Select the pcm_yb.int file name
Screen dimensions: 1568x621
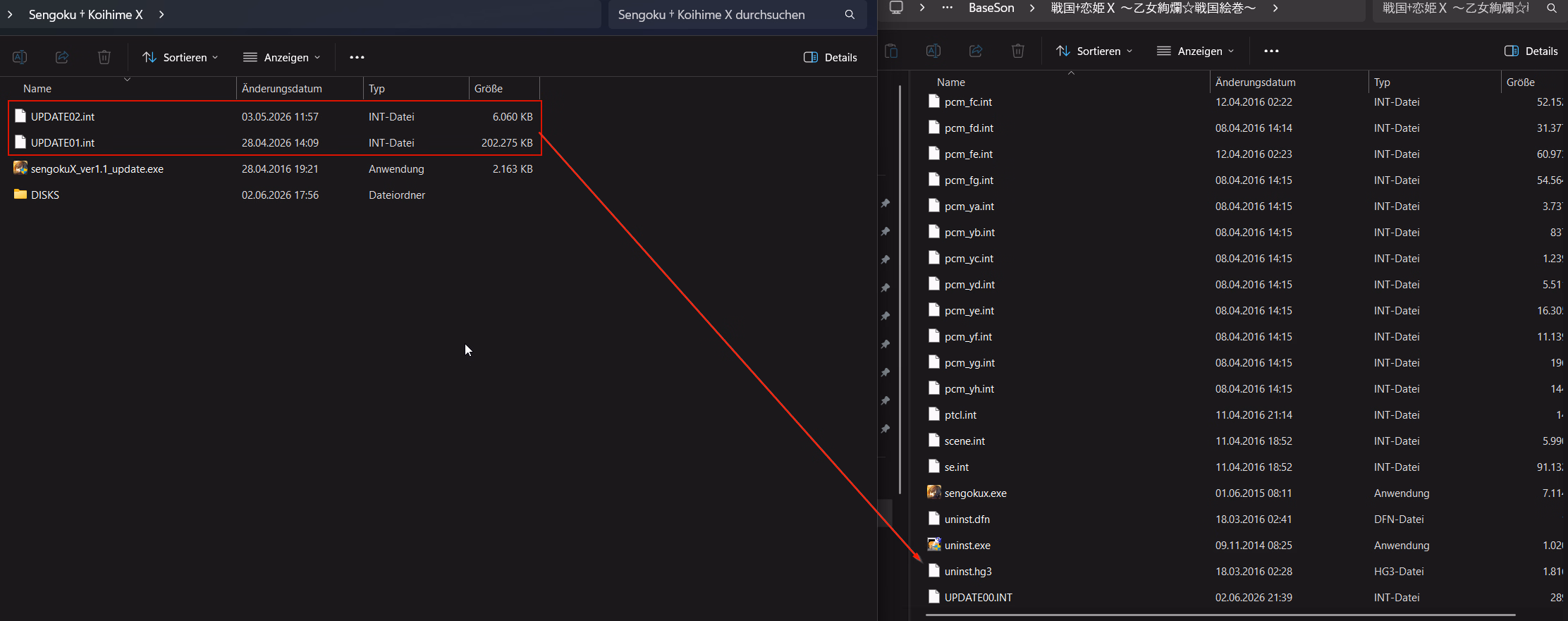(970, 232)
